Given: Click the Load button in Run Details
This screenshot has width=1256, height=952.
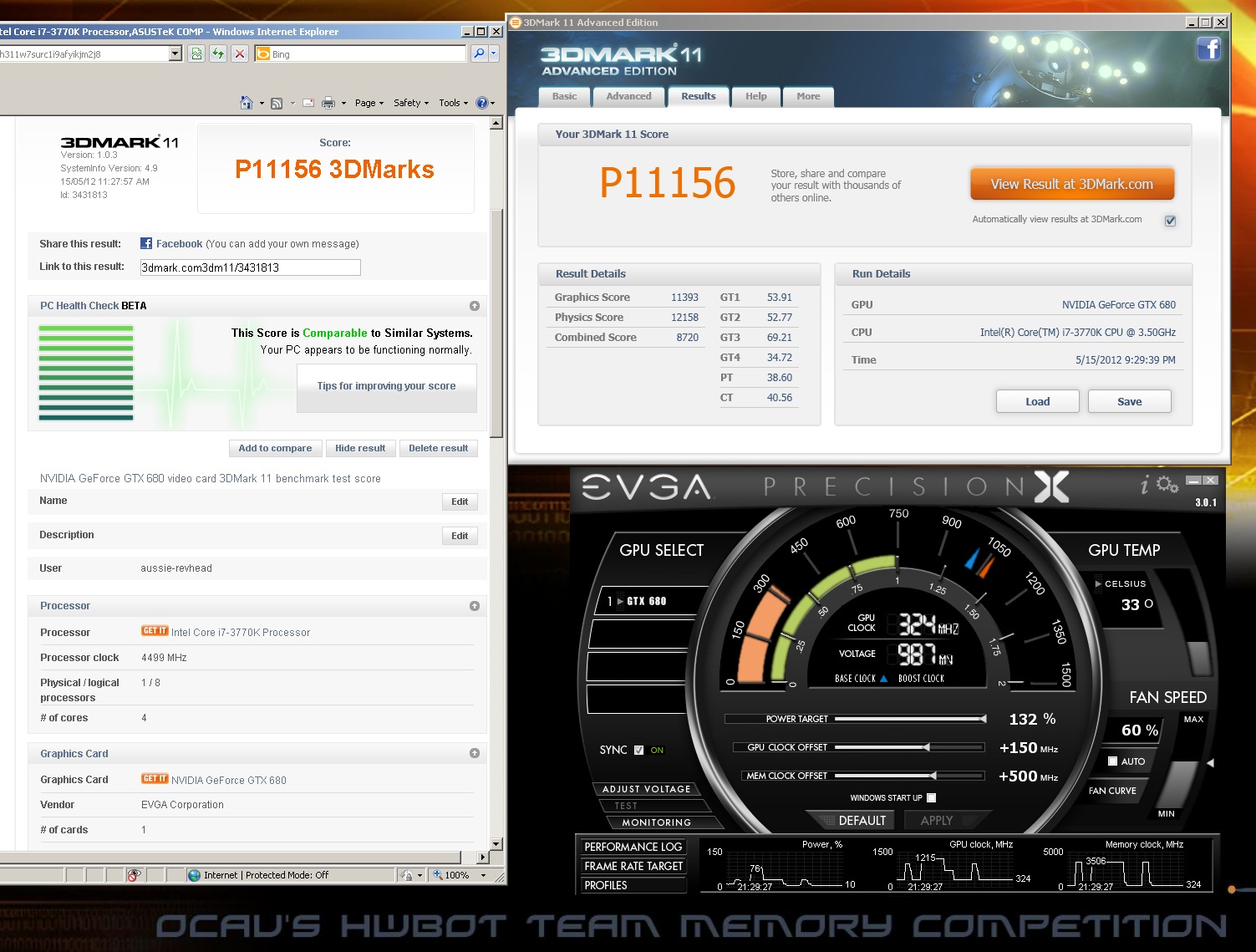Looking at the screenshot, I should pyautogui.click(x=1037, y=401).
